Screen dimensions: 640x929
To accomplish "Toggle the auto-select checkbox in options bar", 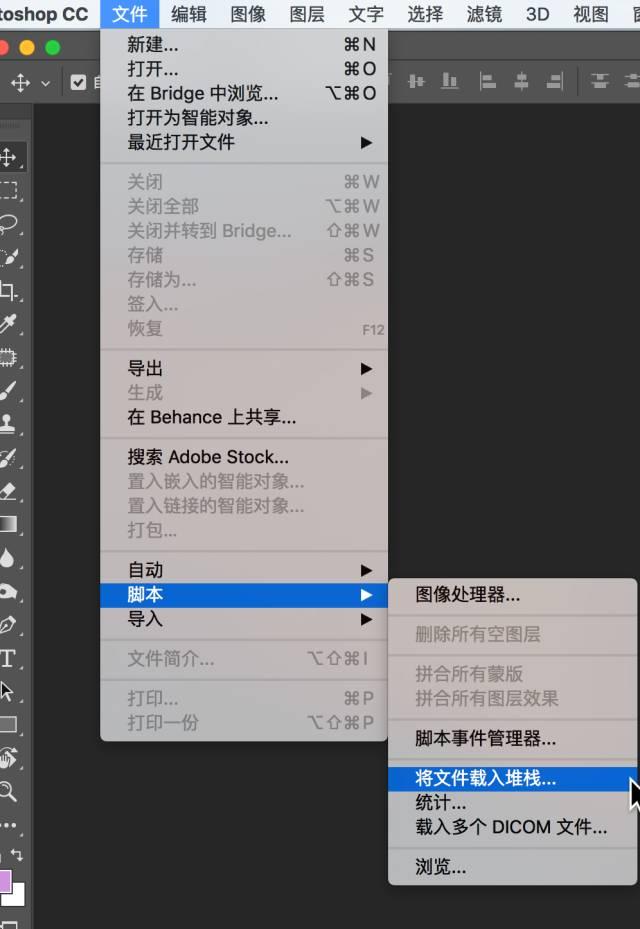I will (78, 82).
